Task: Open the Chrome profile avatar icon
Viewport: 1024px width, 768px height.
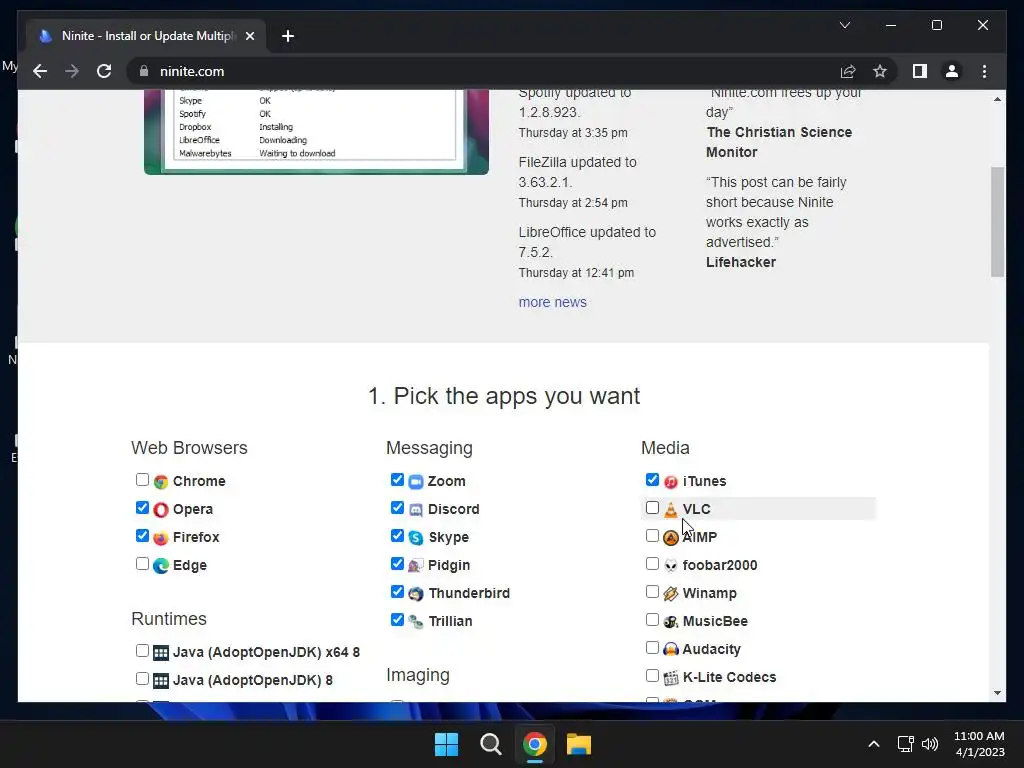Action: 952,71
